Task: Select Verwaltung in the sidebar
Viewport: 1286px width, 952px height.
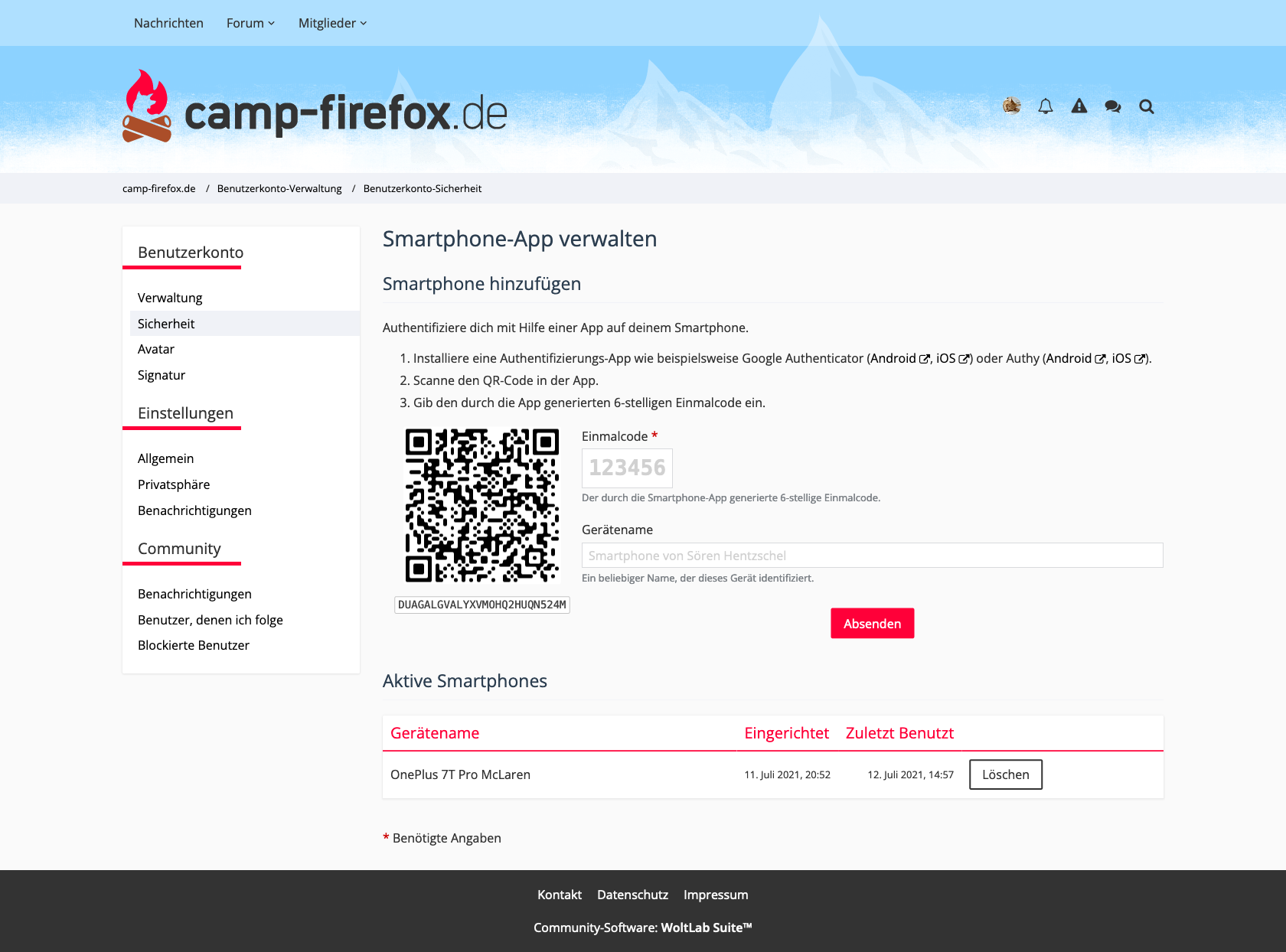Action: click(x=170, y=298)
